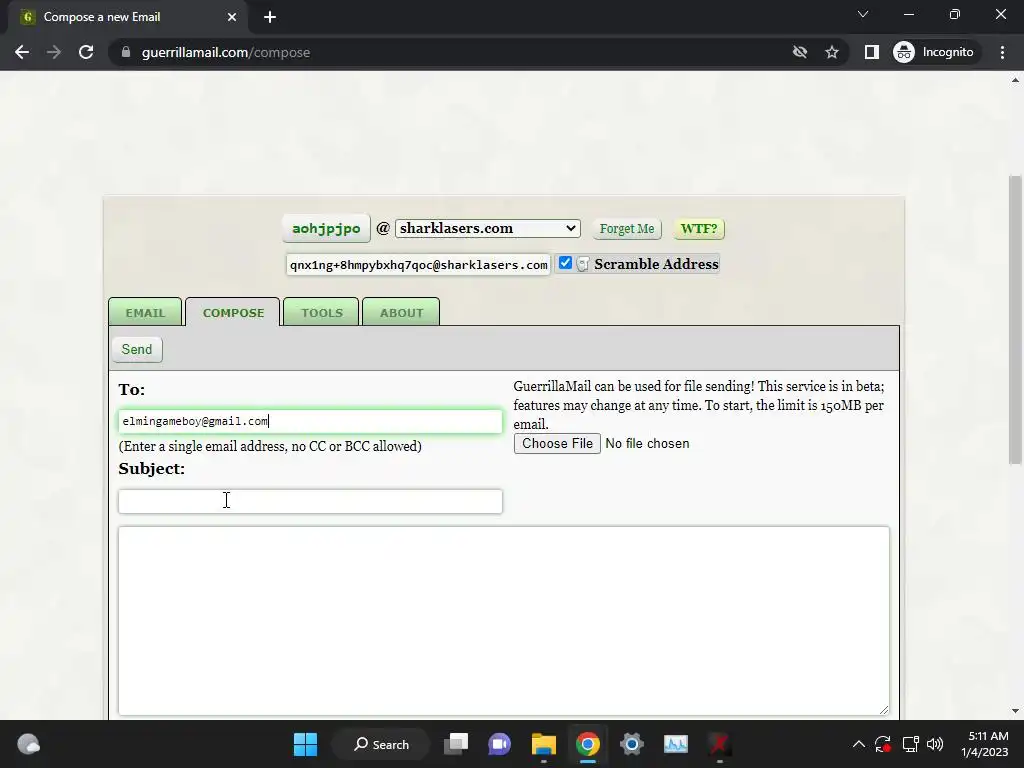Screen dimensions: 1024x768
Task: Open the browser side panel icon
Action: tap(871, 52)
